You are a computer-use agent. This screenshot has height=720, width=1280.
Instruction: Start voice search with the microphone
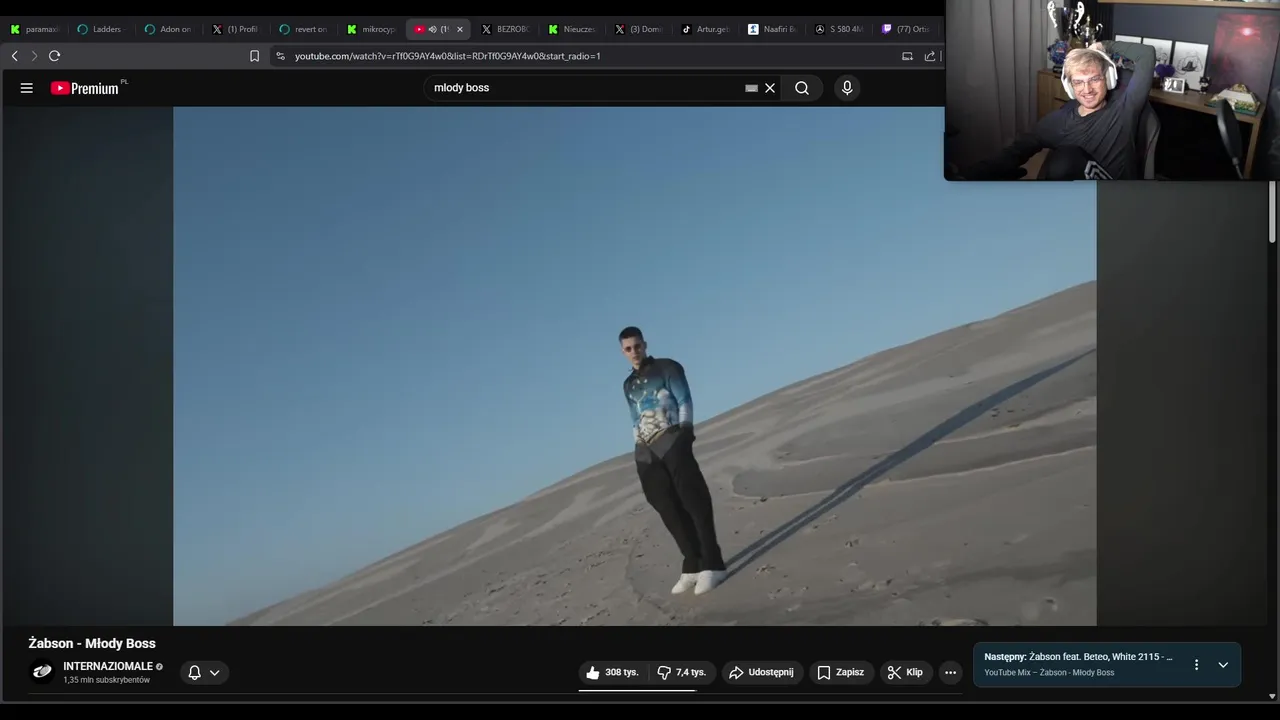[847, 88]
